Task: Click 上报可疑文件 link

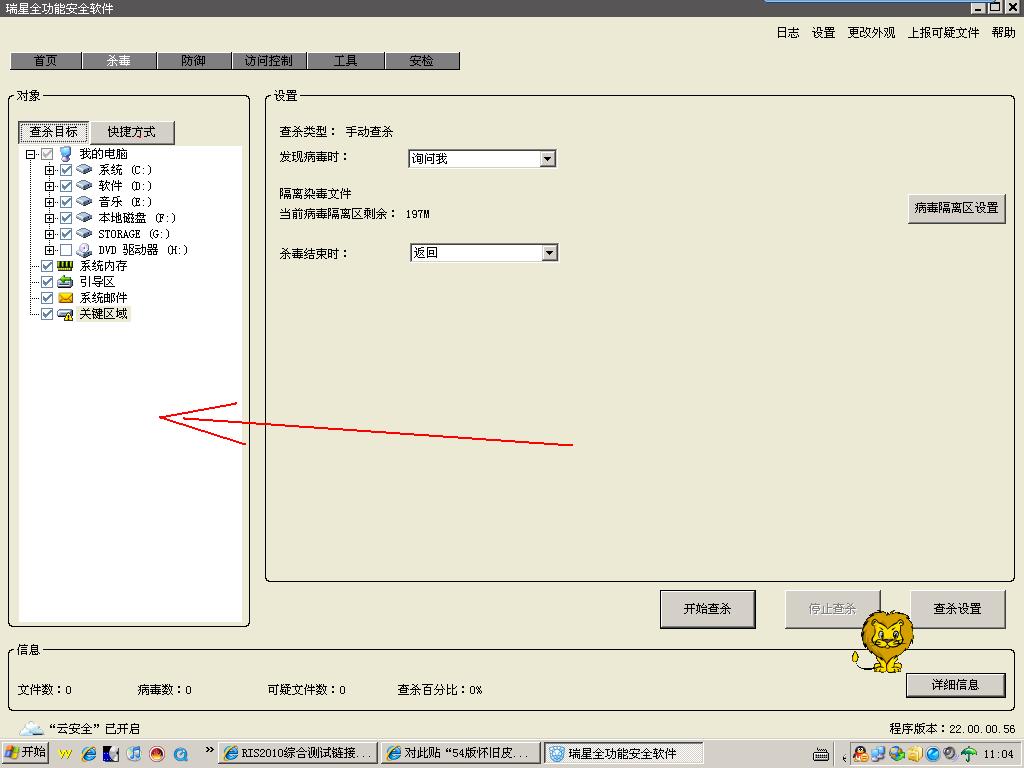Action: (943, 33)
